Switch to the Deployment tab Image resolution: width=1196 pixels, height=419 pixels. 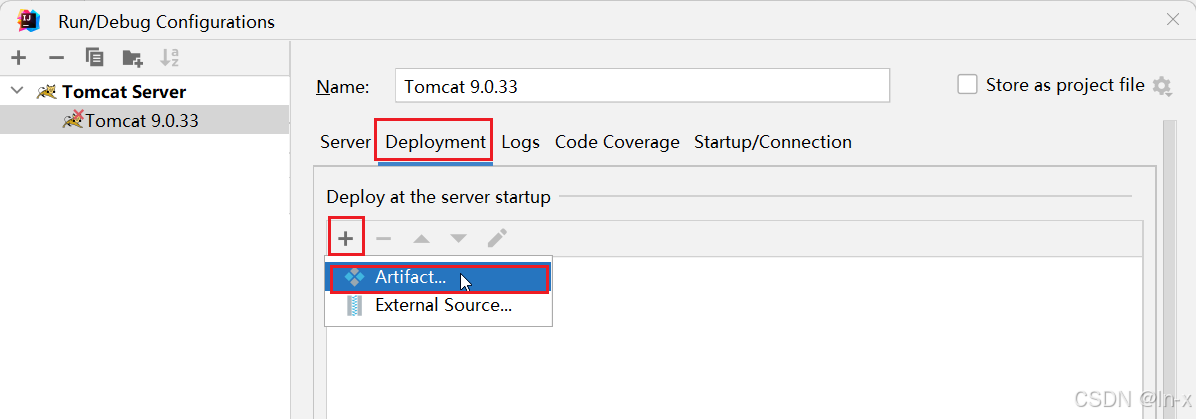click(x=436, y=142)
